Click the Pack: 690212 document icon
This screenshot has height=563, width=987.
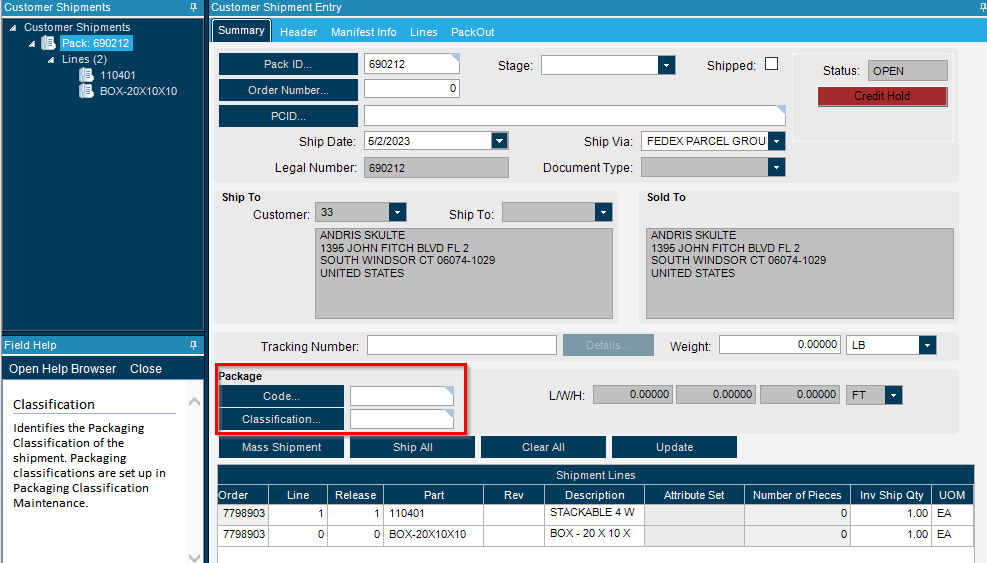(48, 43)
